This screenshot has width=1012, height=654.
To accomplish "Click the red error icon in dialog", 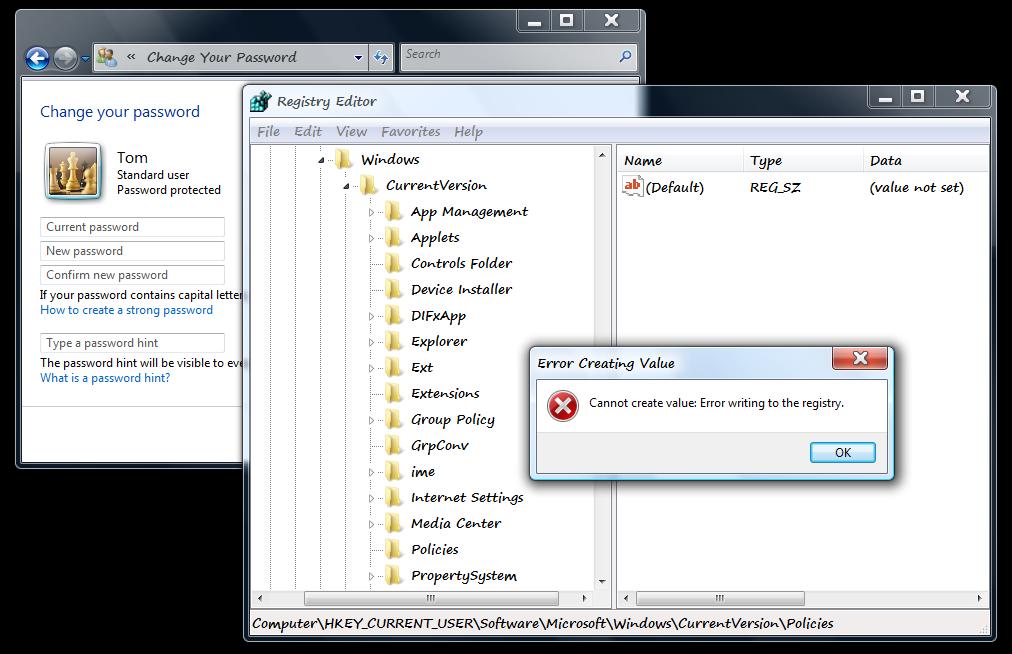I will tap(563, 405).
